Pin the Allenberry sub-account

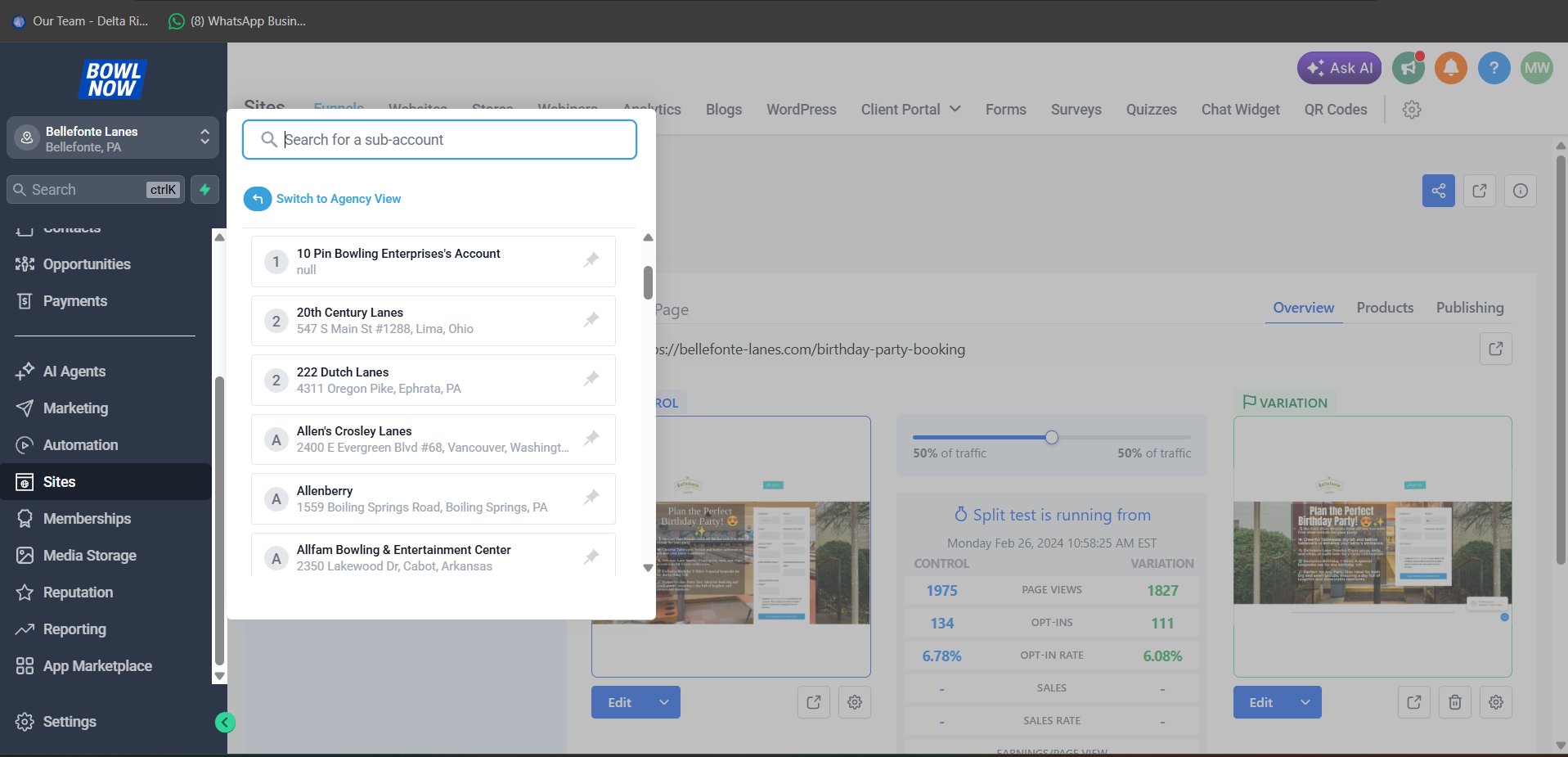pos(591,497)
